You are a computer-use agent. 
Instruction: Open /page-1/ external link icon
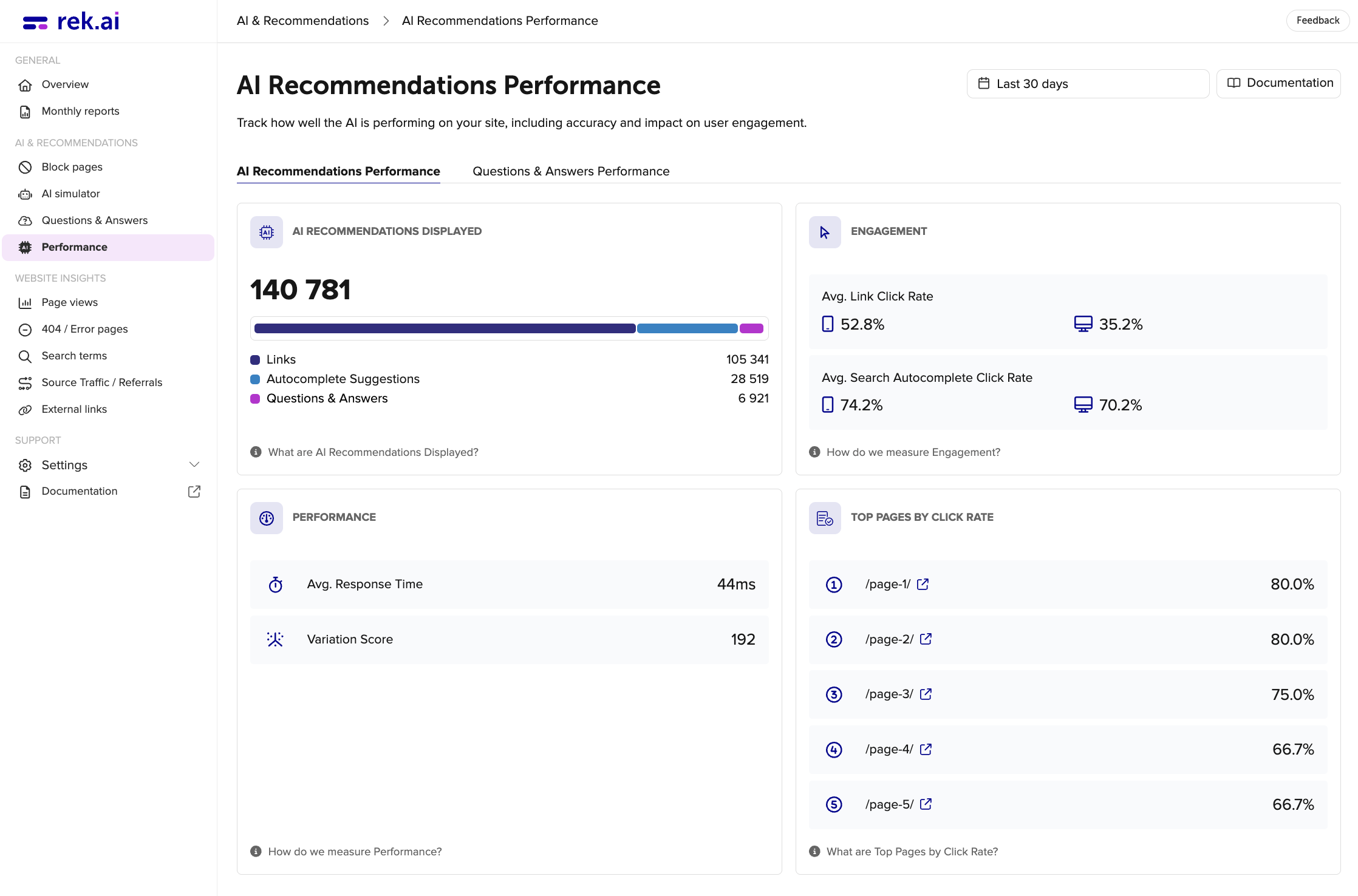click(x=923, y=584)
